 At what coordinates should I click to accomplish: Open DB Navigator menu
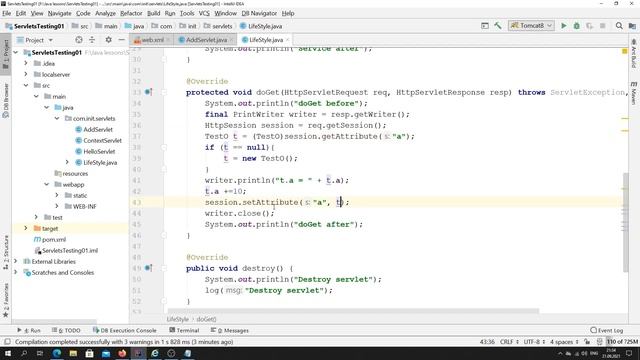point(259,13)
